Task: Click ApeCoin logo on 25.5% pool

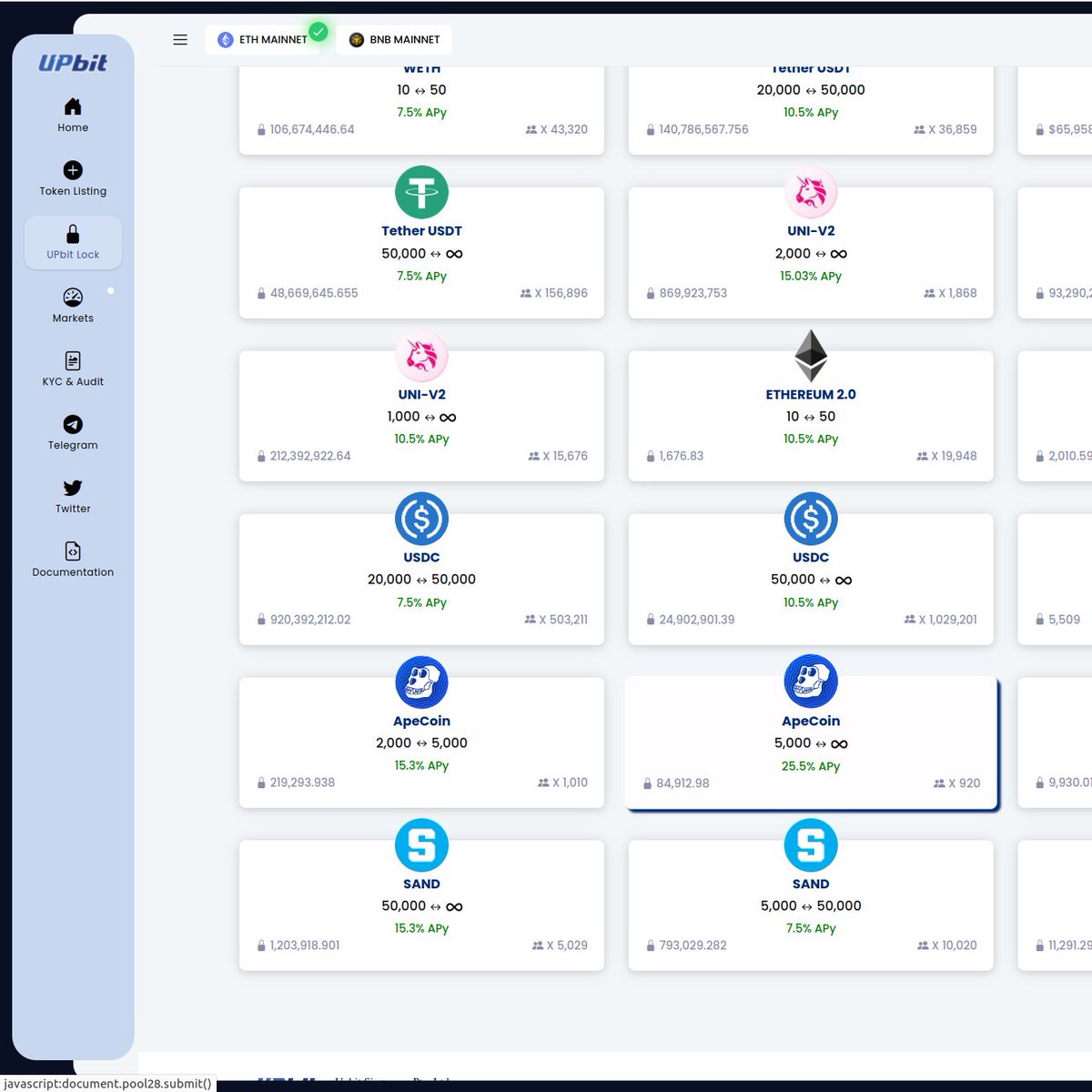Action: pyautogui.click(x=811, y=682)
